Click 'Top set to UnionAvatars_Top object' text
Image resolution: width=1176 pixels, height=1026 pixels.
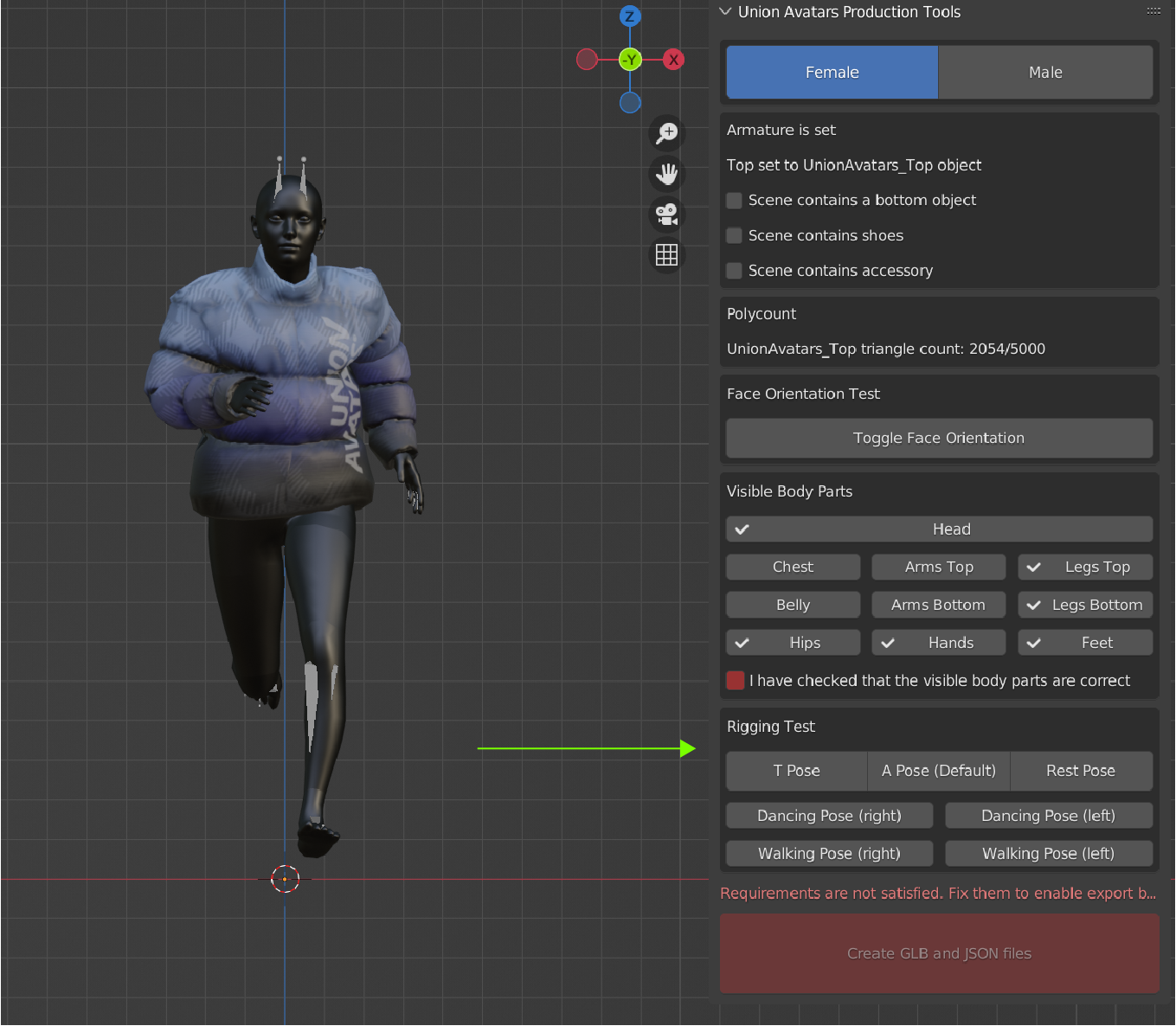[x=854, y=166]
